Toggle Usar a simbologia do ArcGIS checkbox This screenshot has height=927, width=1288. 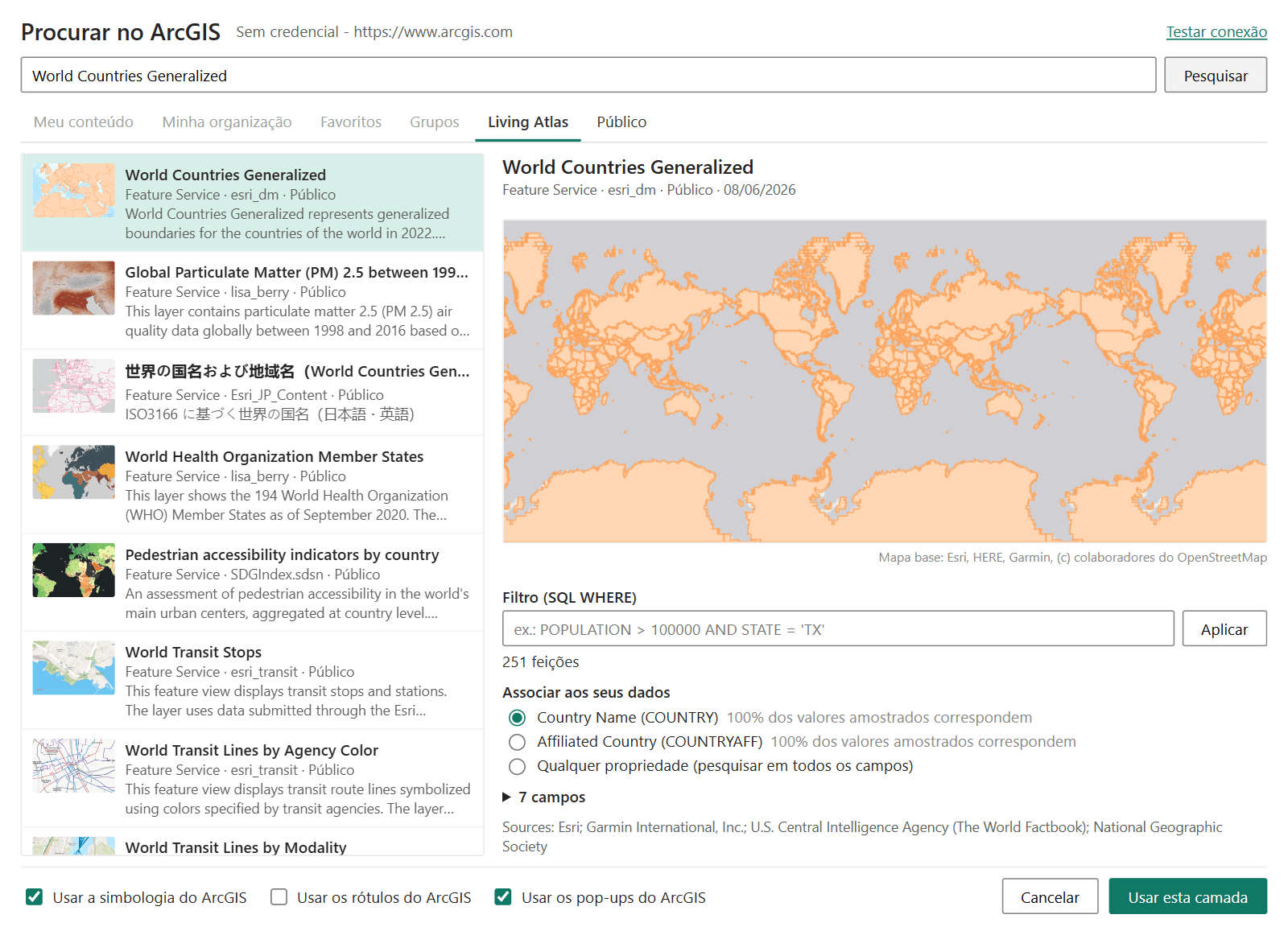(34, 897)
